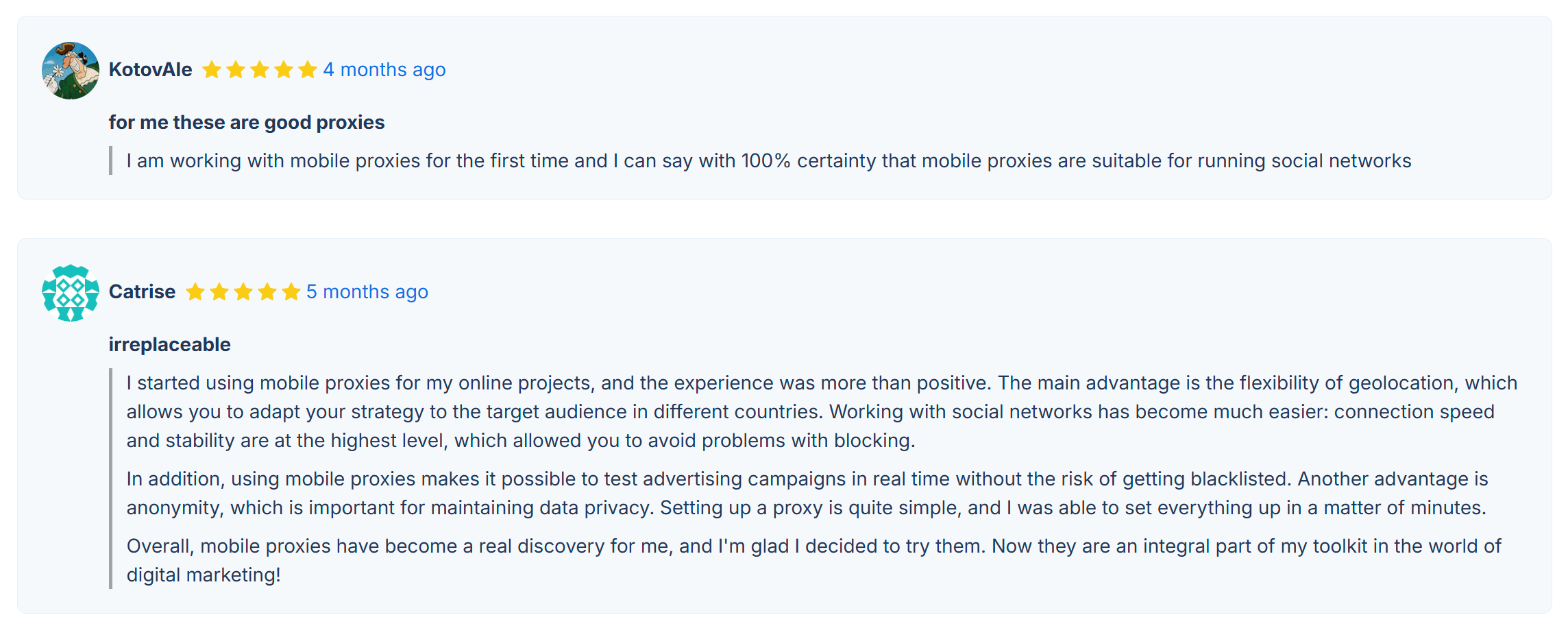Image resolution: width=1568 pixels, height=626 pixels.
Task: Click the fourth star in Catrise's rating
Action: click(267, 292)
